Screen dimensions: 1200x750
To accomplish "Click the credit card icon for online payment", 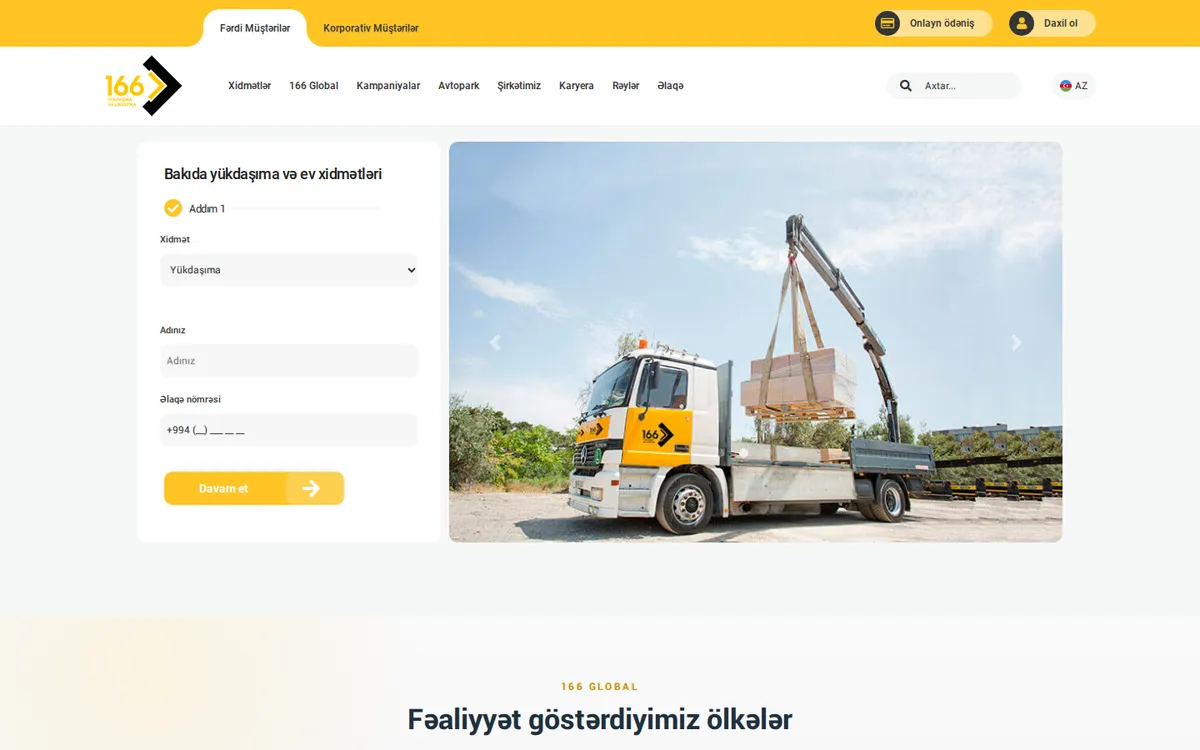I will (x=888, y=23).
